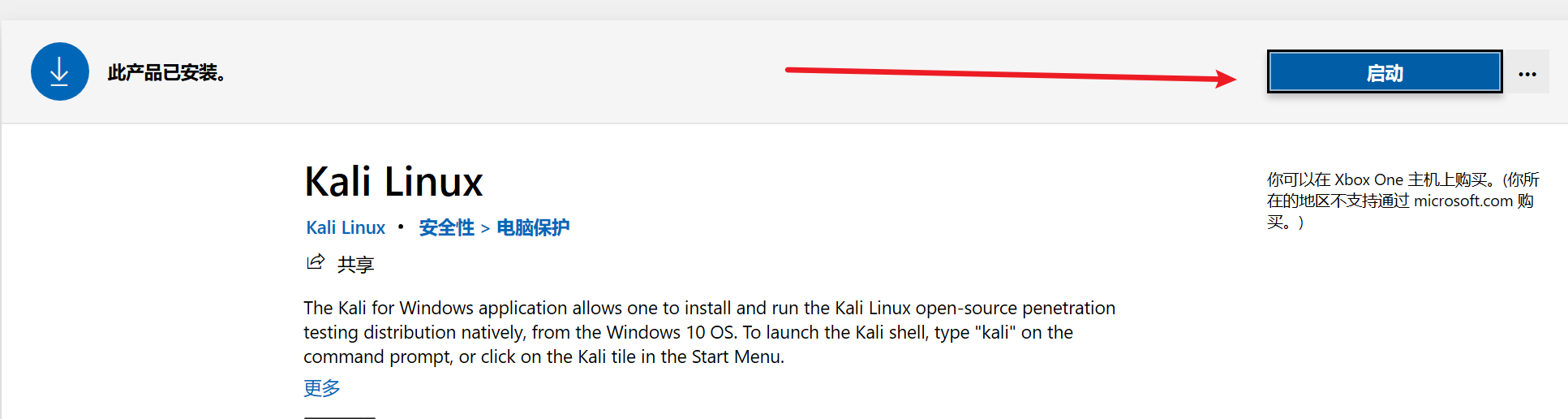Image resolution: width=1568 pixels, height=419 pixels.
Task: Click the Xbox One purchase notice text
Action: click(x=1402, y=201)
